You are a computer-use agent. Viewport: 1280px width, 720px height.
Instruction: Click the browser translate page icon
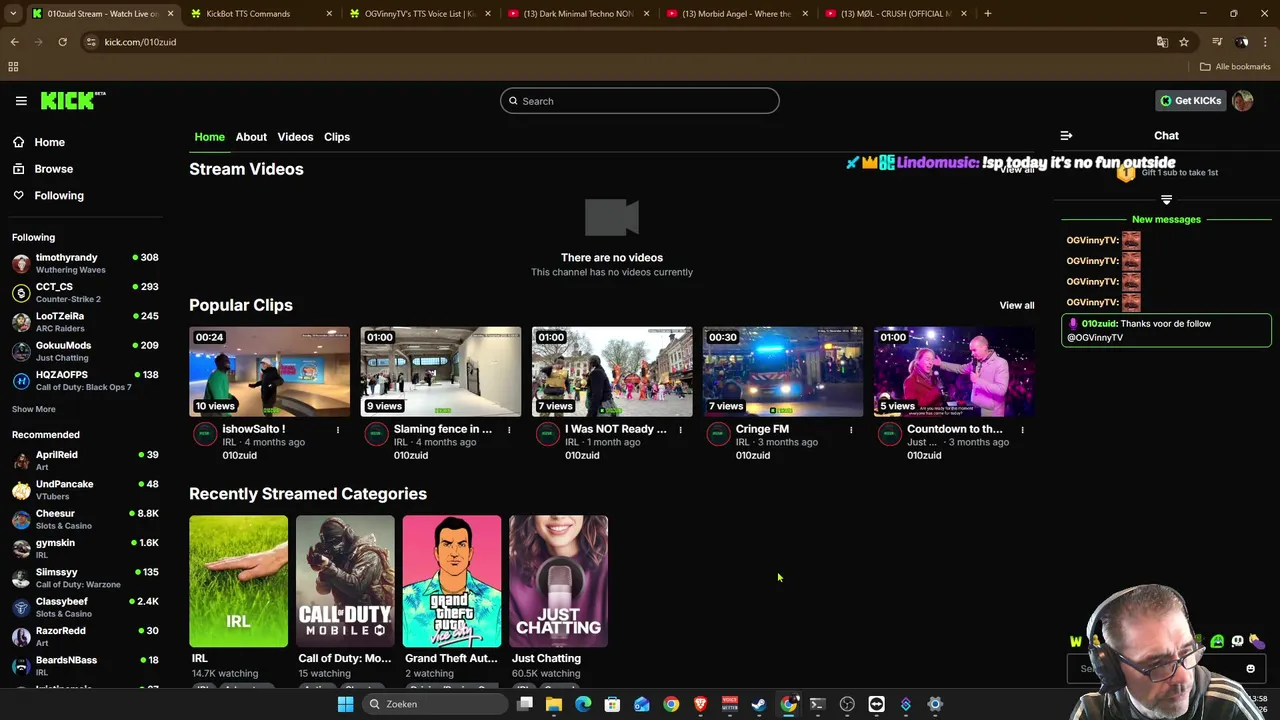click(1162, 42)
